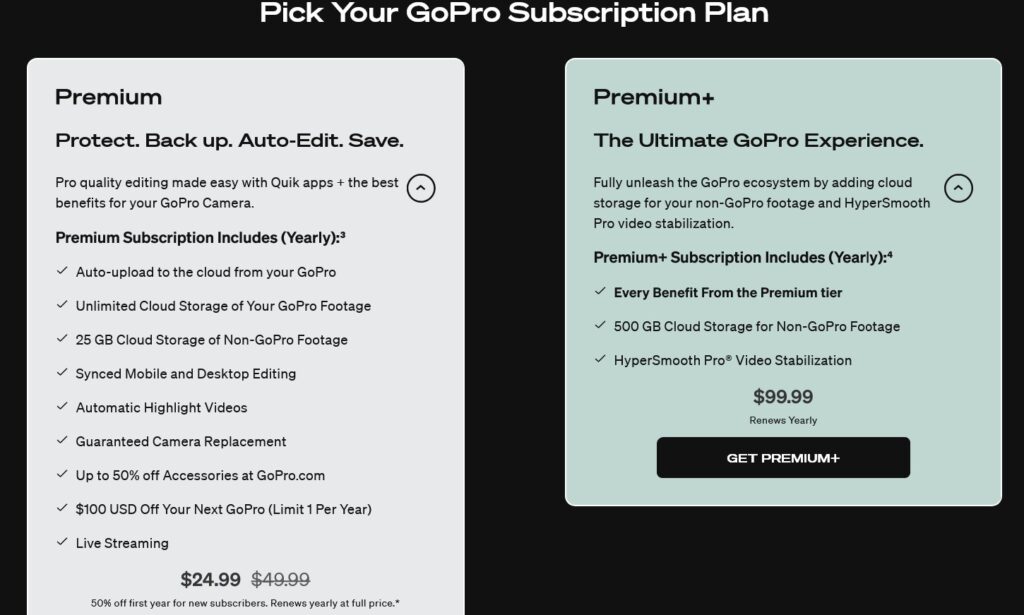Viewport: 1024px width, 615px height.
Task: Click the crossed-out $49.99 price
Action: click(281, 579)
